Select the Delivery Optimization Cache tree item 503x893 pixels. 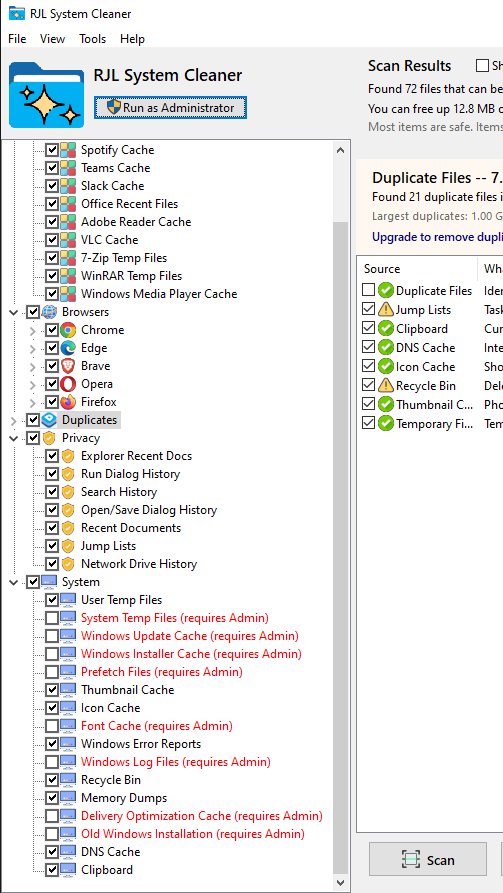(202, 816)
